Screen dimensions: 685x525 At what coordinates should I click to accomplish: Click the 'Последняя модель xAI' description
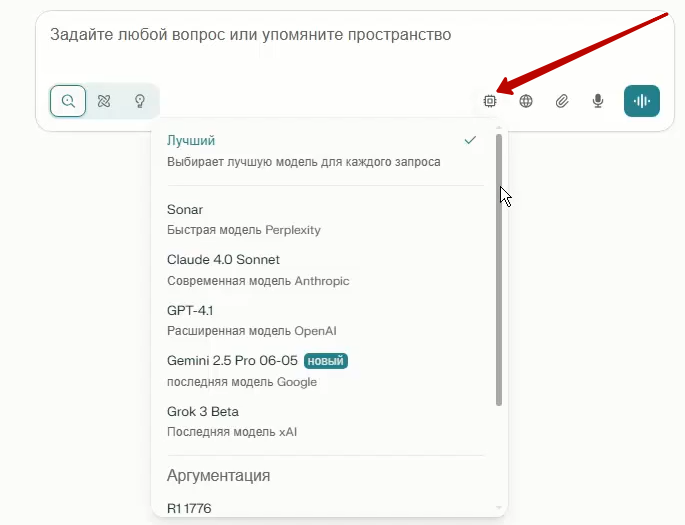click(x=232, y=432)
